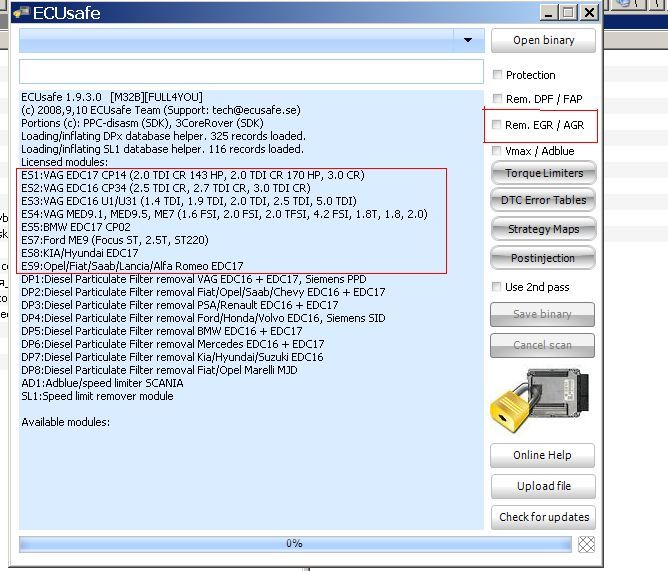The width and height of the screenshot is (668, 571).
Task: Select the AD1:Adblue/speed limiter SCANIA line
Action: [102, 383]
